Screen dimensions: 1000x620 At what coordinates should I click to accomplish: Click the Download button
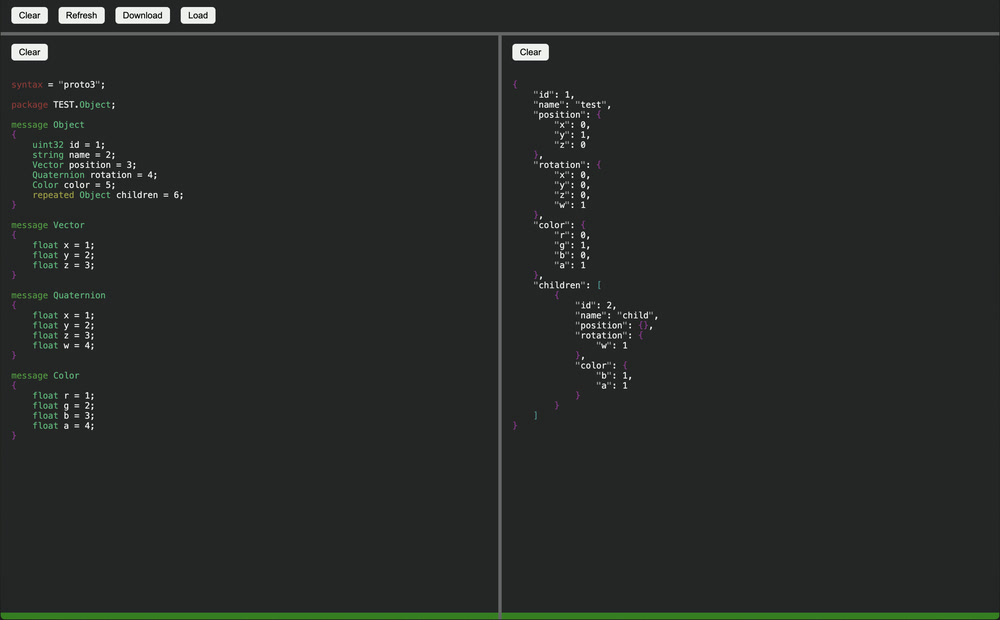coord(142,15)
